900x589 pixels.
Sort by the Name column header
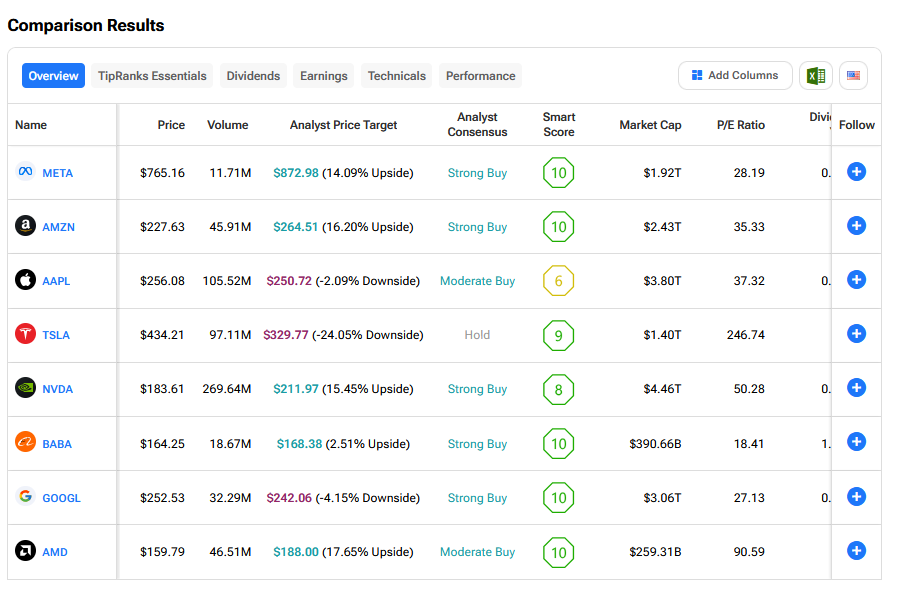31,125
